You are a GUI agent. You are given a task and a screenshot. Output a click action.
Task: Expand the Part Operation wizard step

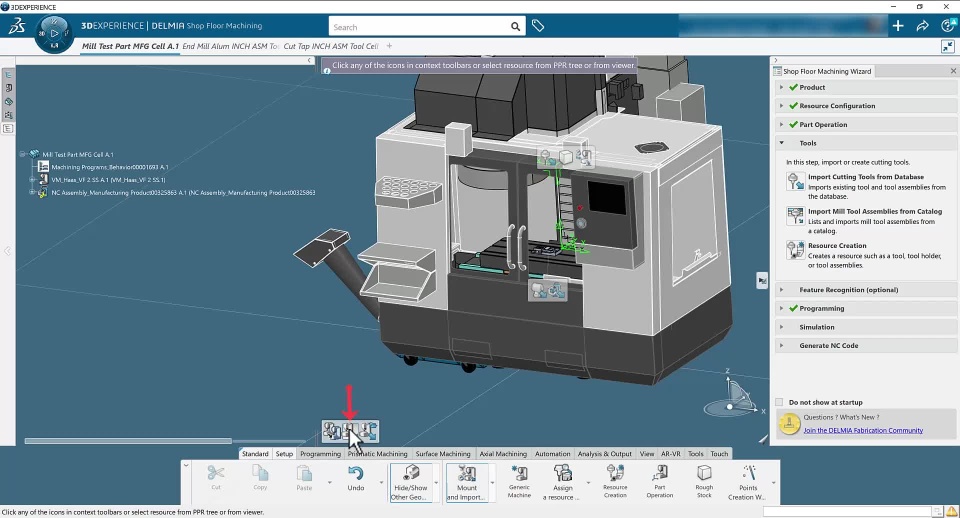tap(781, 124)
